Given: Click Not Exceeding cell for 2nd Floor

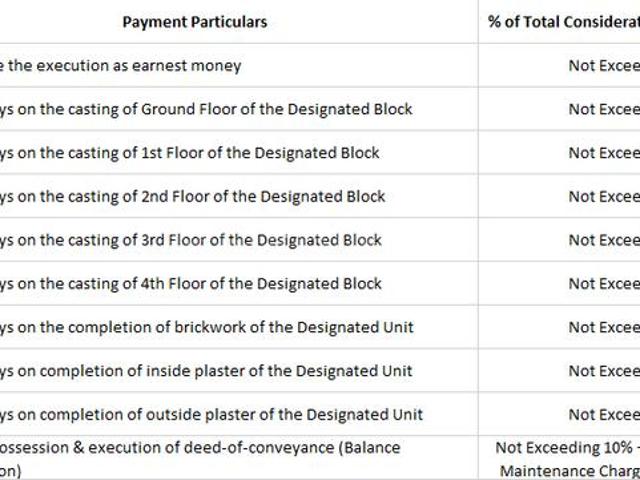Looking at the screenshot, I should pos(604,197).
